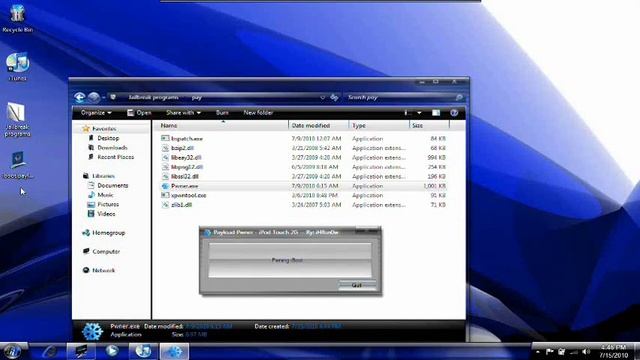640x360 pixels.
Task: Click the Explorer Forward navigation arrow
Action: pyautogui.click(x=94, y=97)
